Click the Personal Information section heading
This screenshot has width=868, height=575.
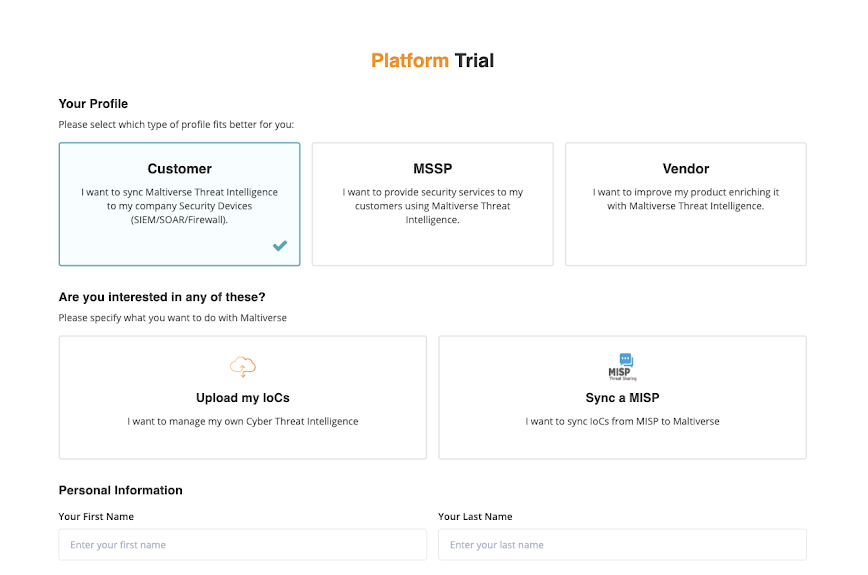click(121, 490)
